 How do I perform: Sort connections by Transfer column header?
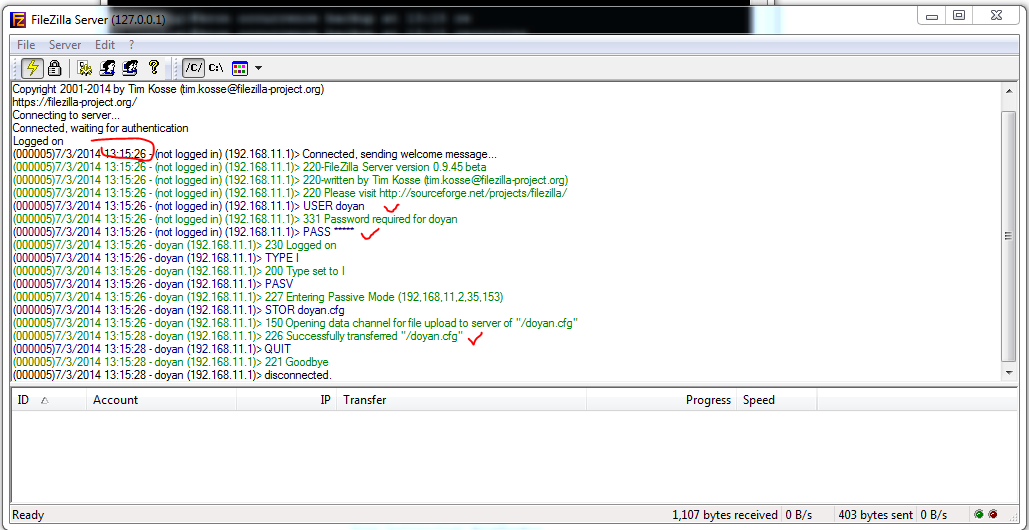pyautogui.click(x=461, y=399)
